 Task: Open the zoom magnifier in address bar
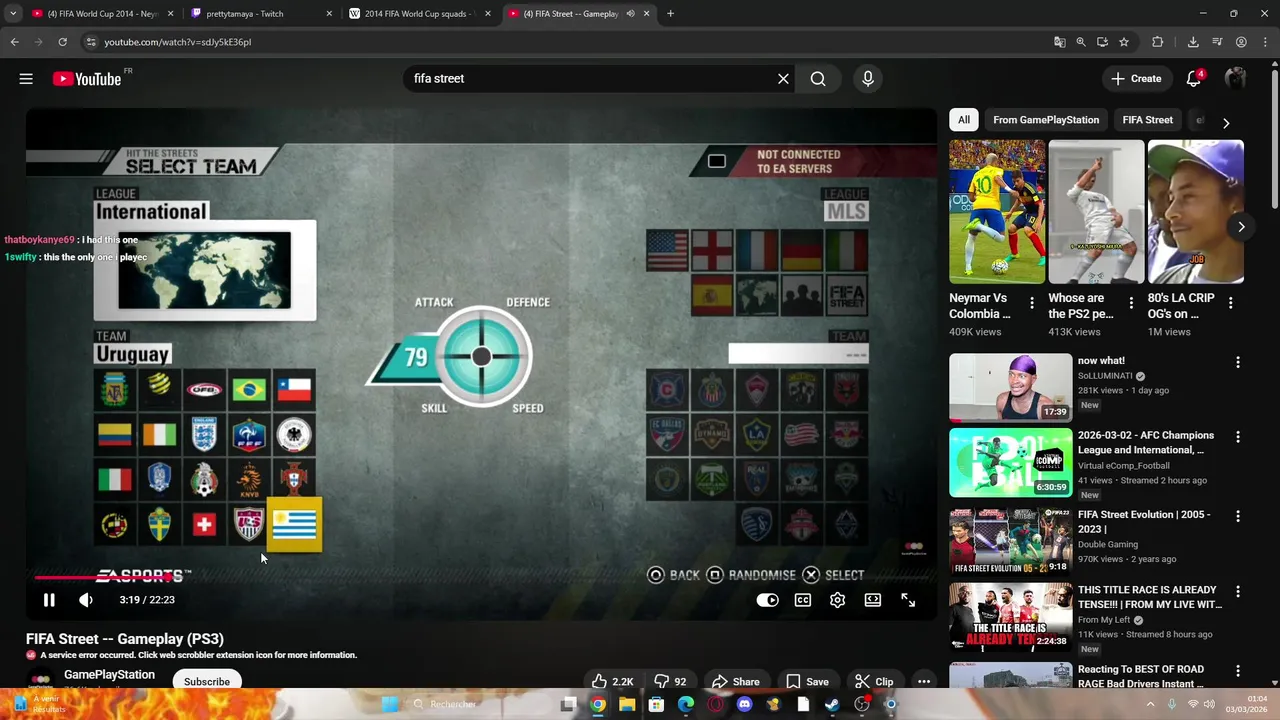[x=1081, y=42]
